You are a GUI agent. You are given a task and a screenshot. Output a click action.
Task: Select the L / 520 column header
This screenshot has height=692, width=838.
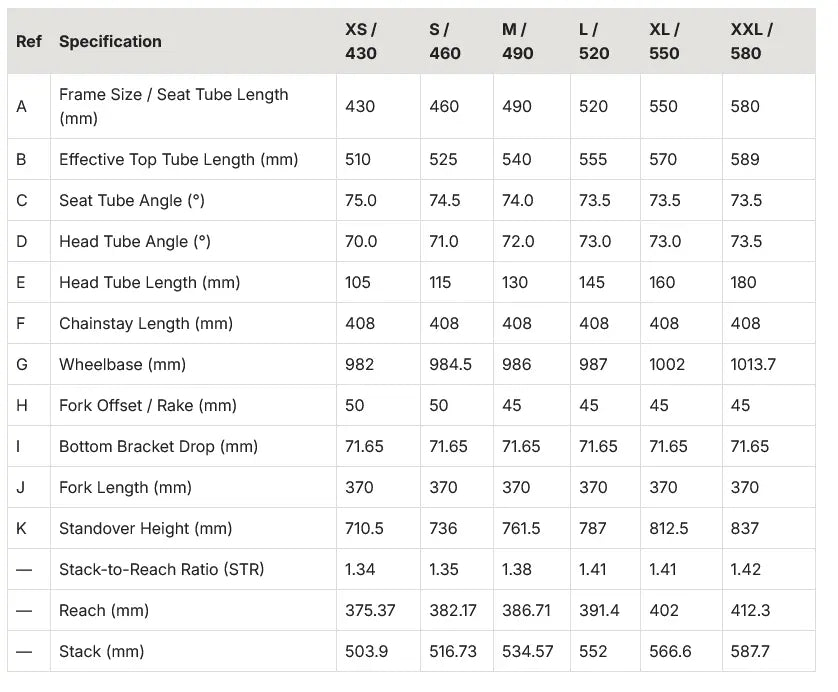pyautogui.click(x=594, y=41)
